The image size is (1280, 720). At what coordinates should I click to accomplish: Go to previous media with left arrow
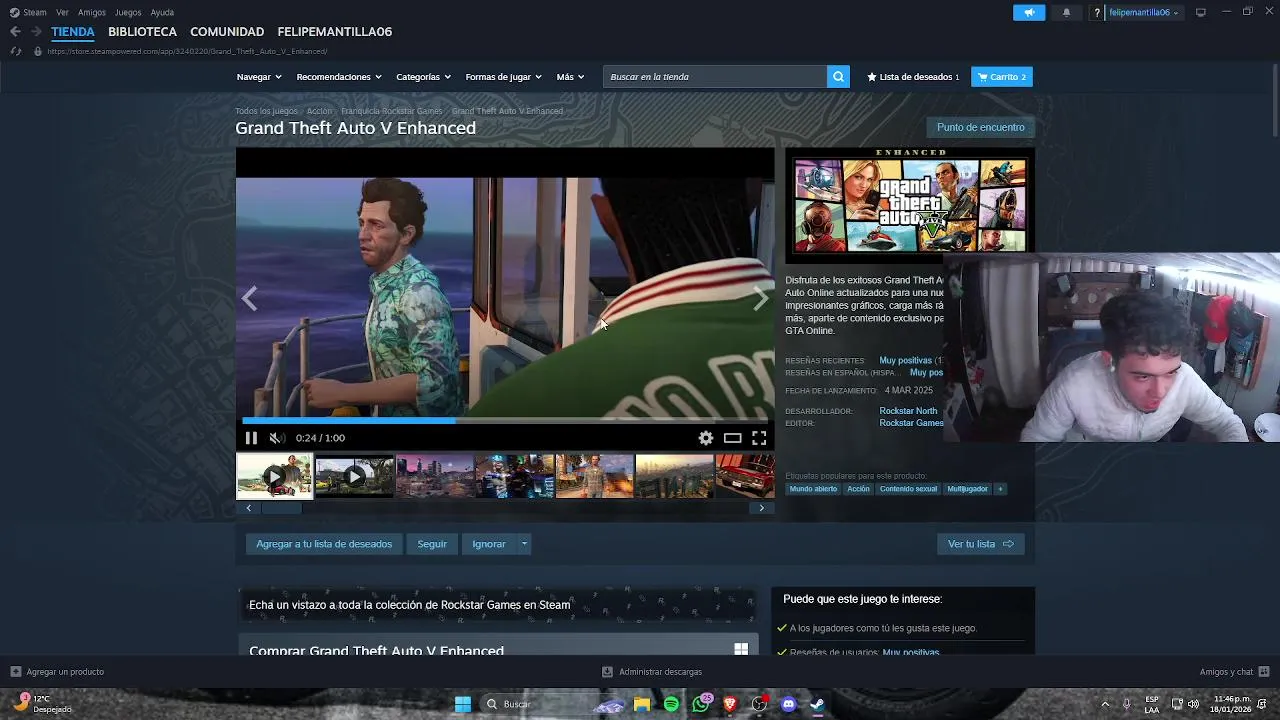coord(249,298)
